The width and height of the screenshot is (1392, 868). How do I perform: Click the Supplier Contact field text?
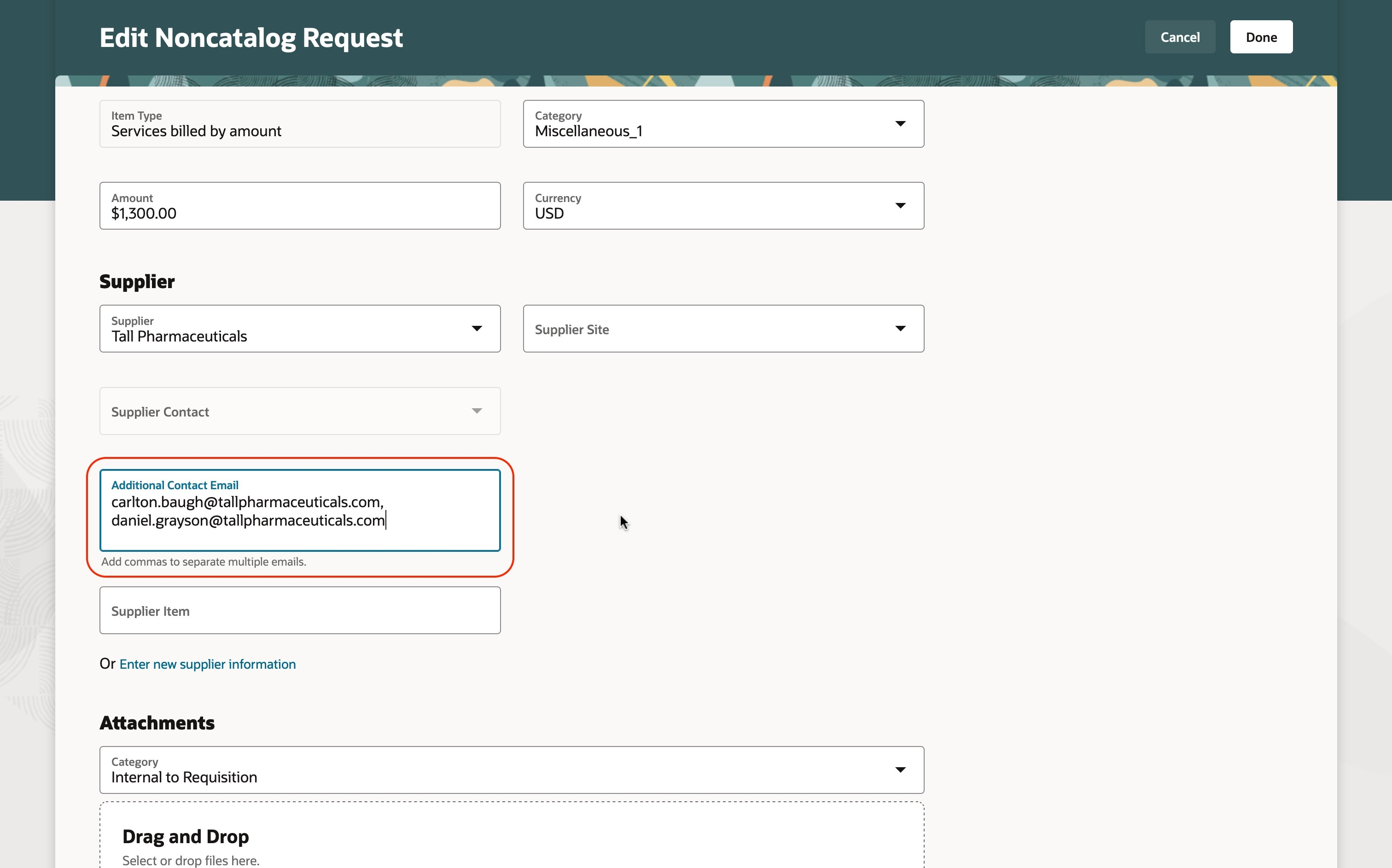(x=160, y=412)
